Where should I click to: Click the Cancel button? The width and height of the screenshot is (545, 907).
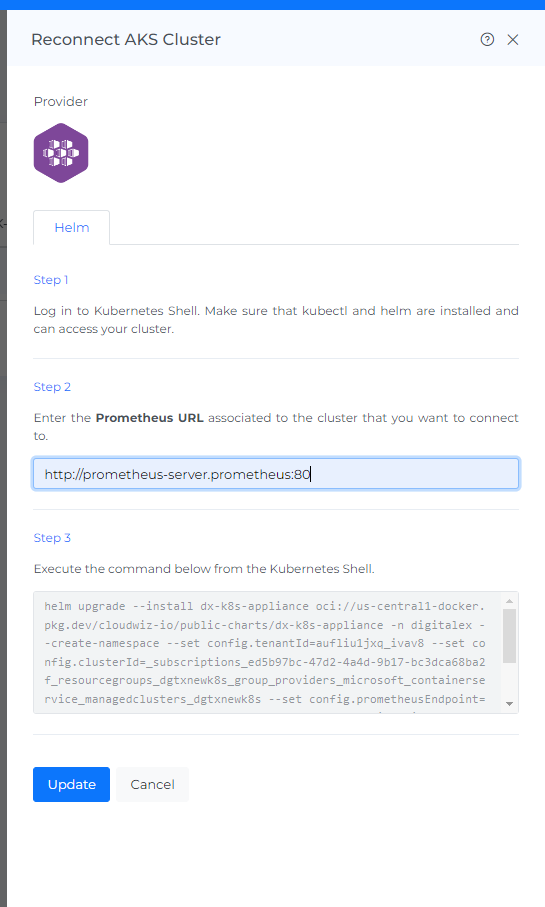(x=152, y=784)
